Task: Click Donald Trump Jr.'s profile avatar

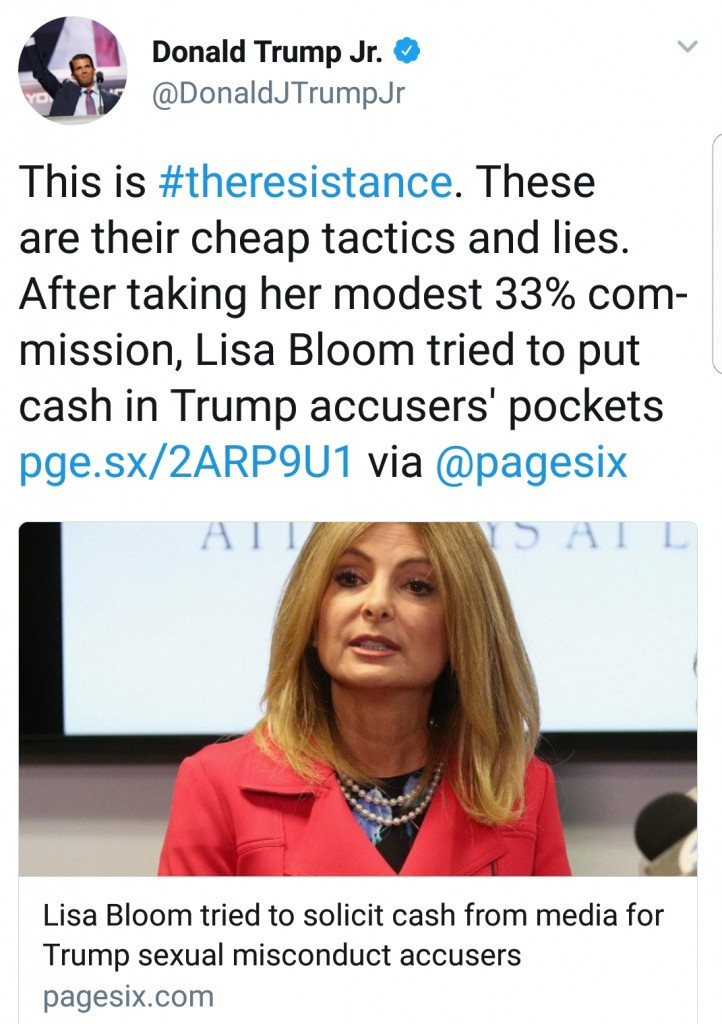Action: coord(72,70)
